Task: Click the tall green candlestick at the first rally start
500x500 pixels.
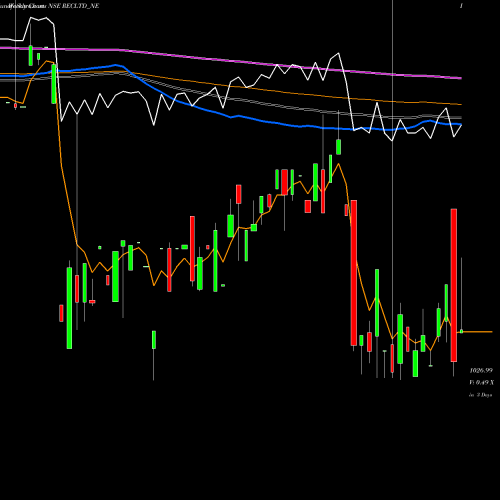Action: (69, 308)
